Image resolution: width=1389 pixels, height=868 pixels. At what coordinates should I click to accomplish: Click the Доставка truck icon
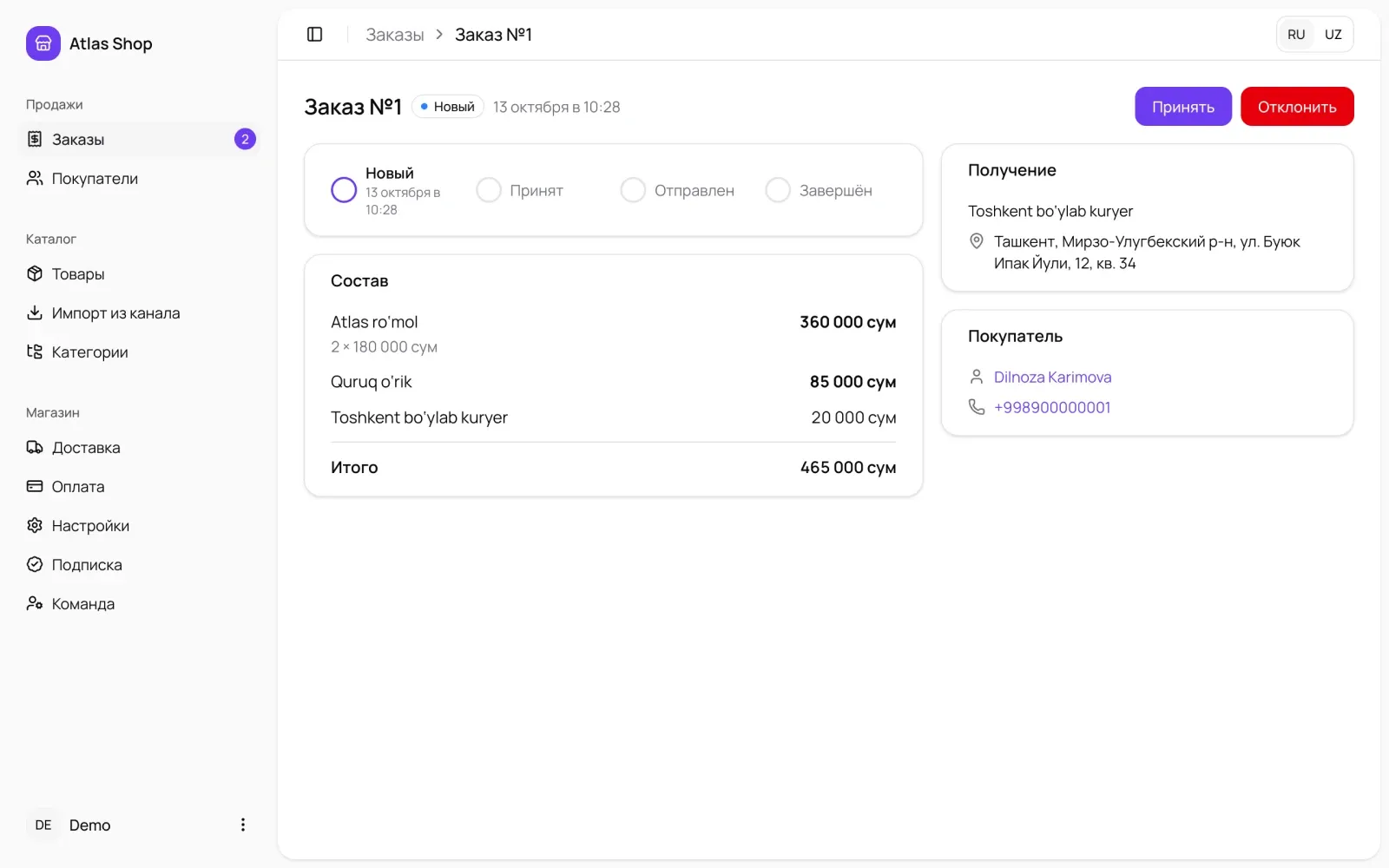(35, 447)
